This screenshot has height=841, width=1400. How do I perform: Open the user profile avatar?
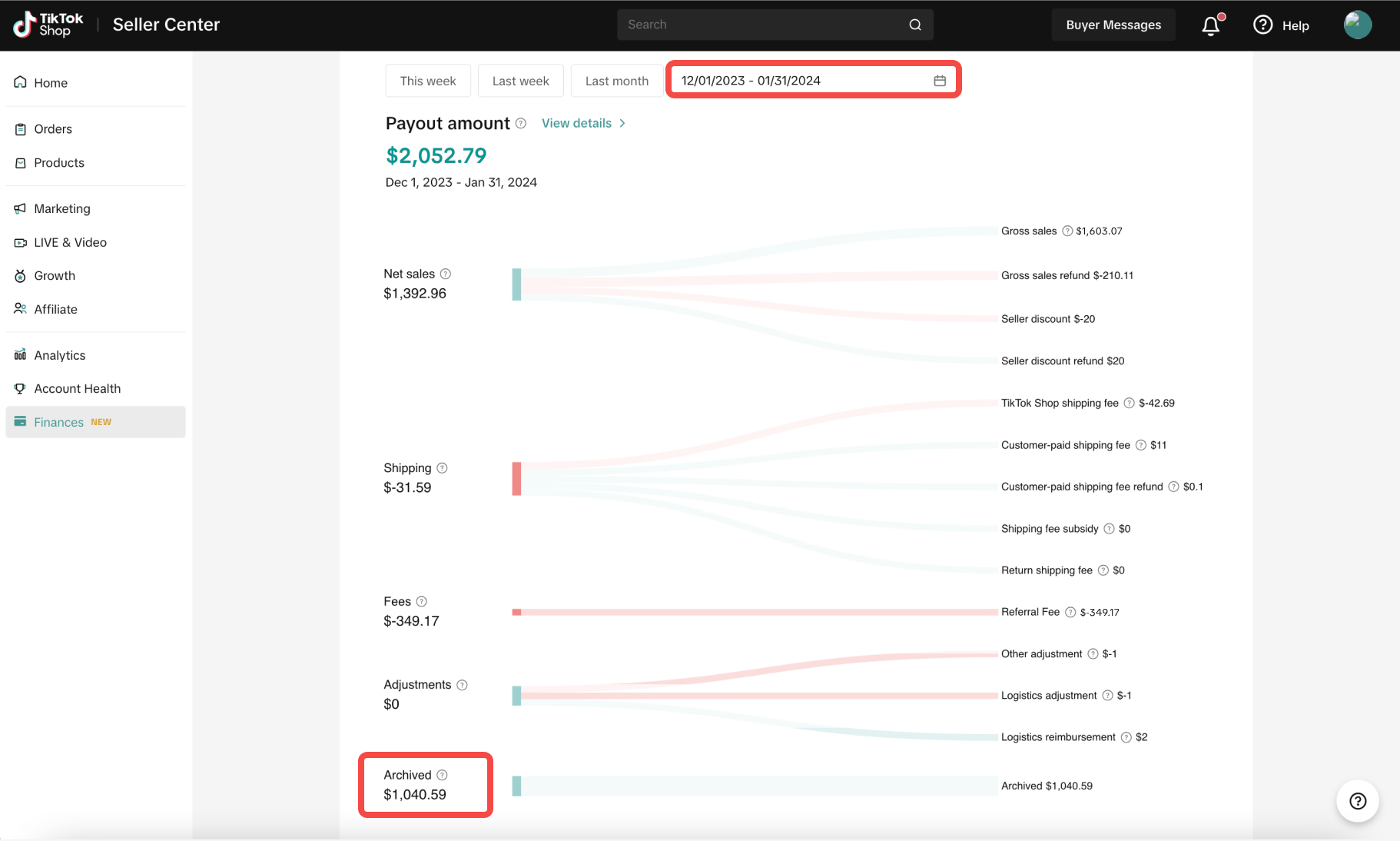(x=1357, y=25)
